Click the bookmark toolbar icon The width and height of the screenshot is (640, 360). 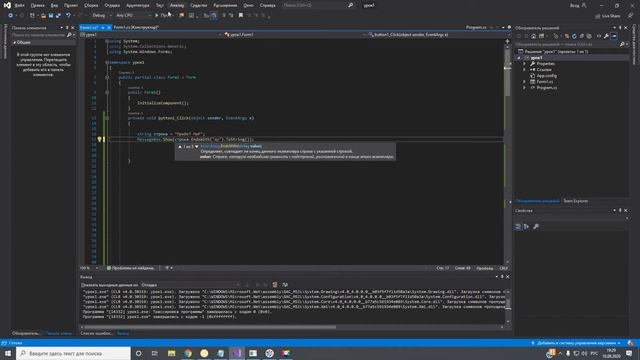[241, 16]
